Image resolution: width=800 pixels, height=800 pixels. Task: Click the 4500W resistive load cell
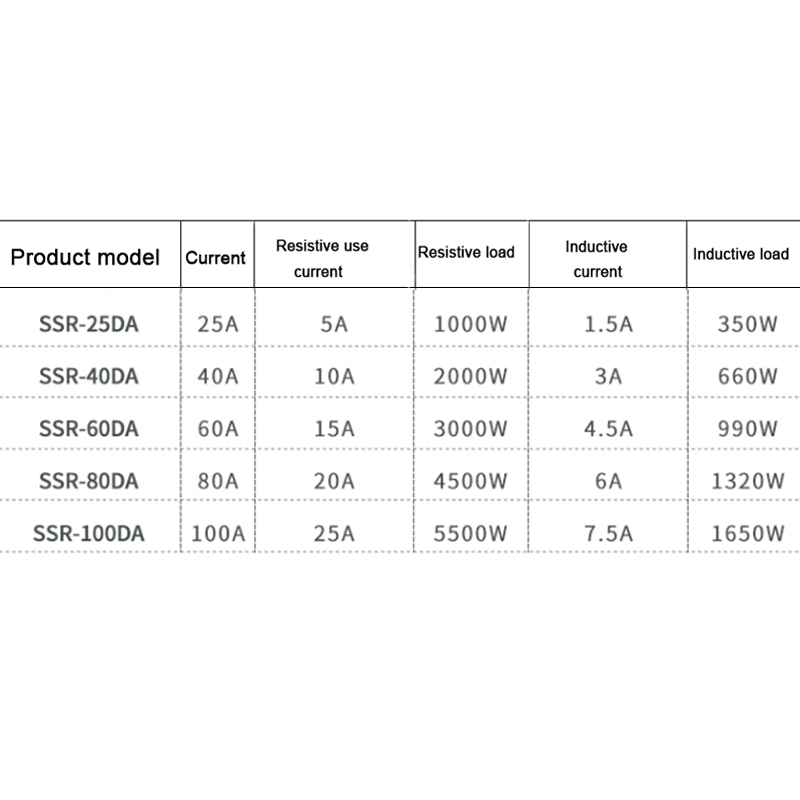(472, 480)
